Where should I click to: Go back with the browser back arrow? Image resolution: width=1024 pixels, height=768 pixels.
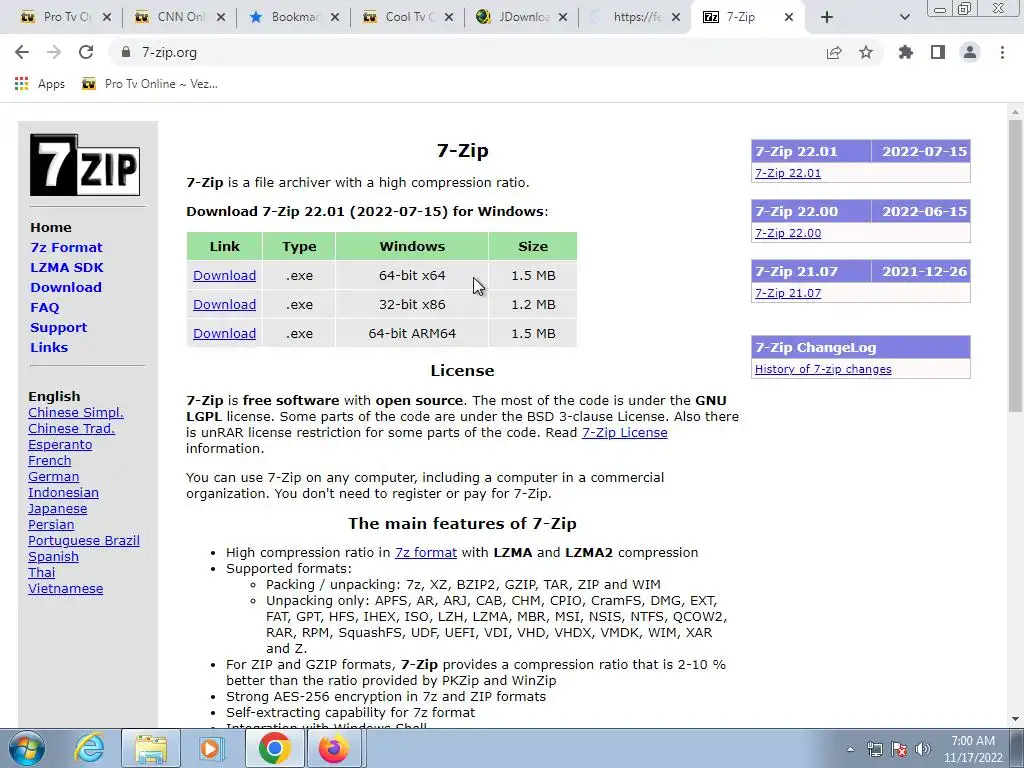(x=22, y=52)
